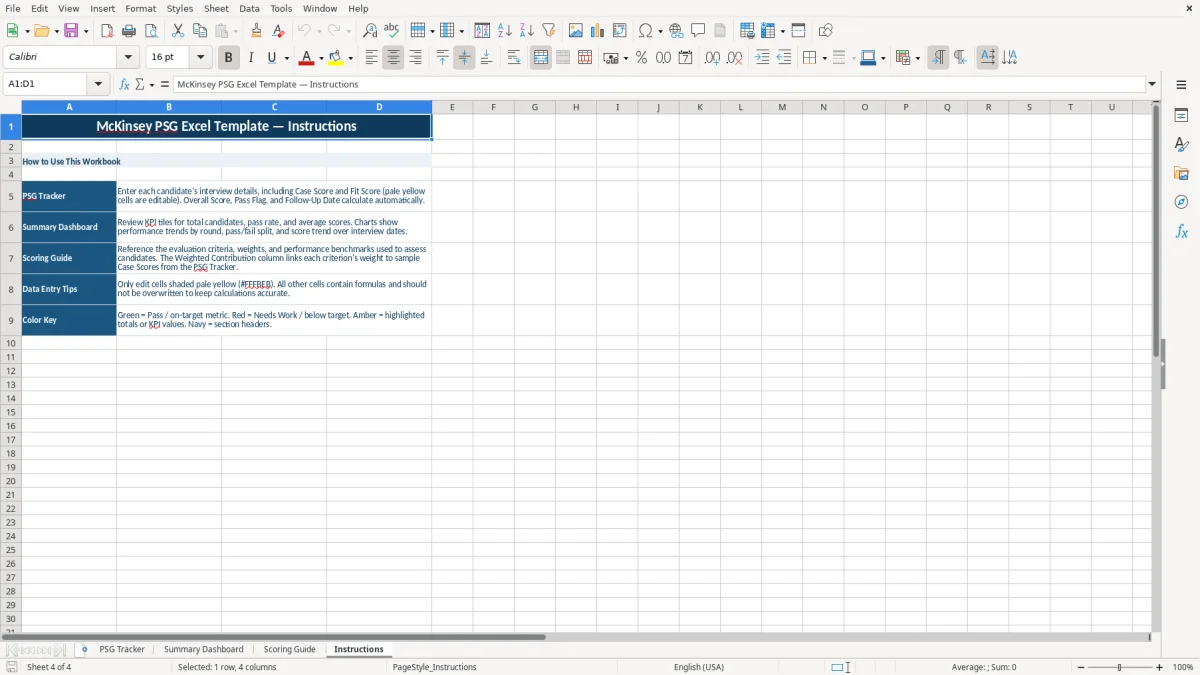Toggle Wrap Text
The image size is (1200, 675).
click(x=514, y=58)
